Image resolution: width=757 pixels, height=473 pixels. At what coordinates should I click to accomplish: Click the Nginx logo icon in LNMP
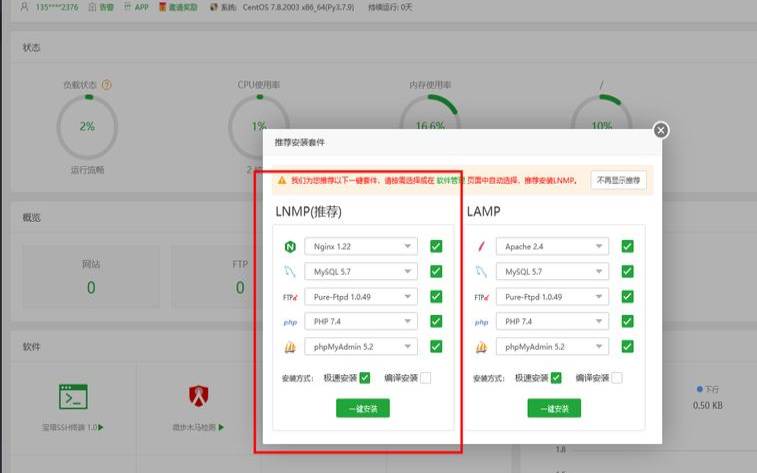click(290, 246)
